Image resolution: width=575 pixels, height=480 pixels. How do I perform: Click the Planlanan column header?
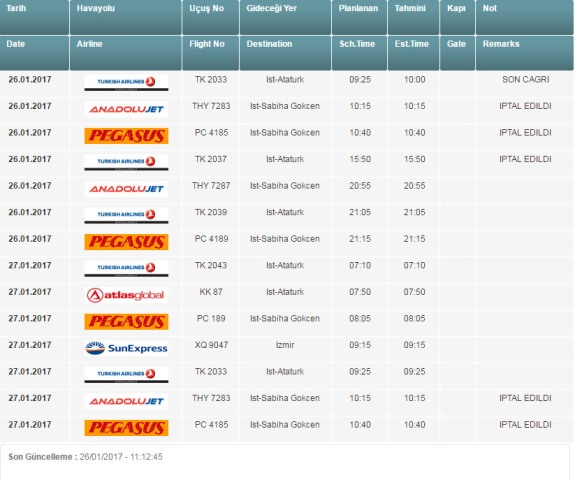pyautogui.click(x=359, y=17)
